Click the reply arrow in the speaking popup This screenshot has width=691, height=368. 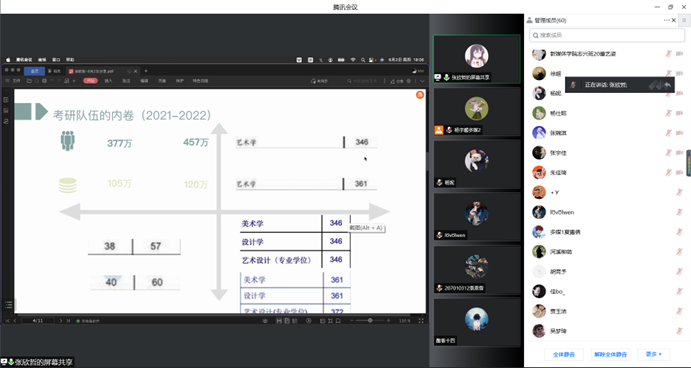tap(668, 85)
